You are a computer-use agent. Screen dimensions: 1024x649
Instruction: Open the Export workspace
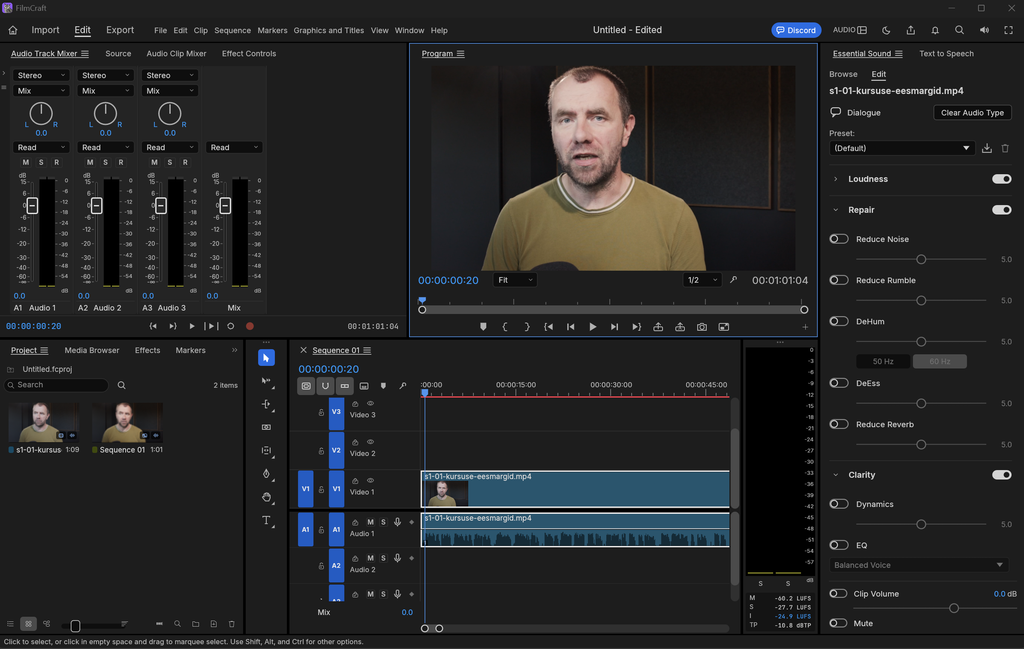[120, 30]
